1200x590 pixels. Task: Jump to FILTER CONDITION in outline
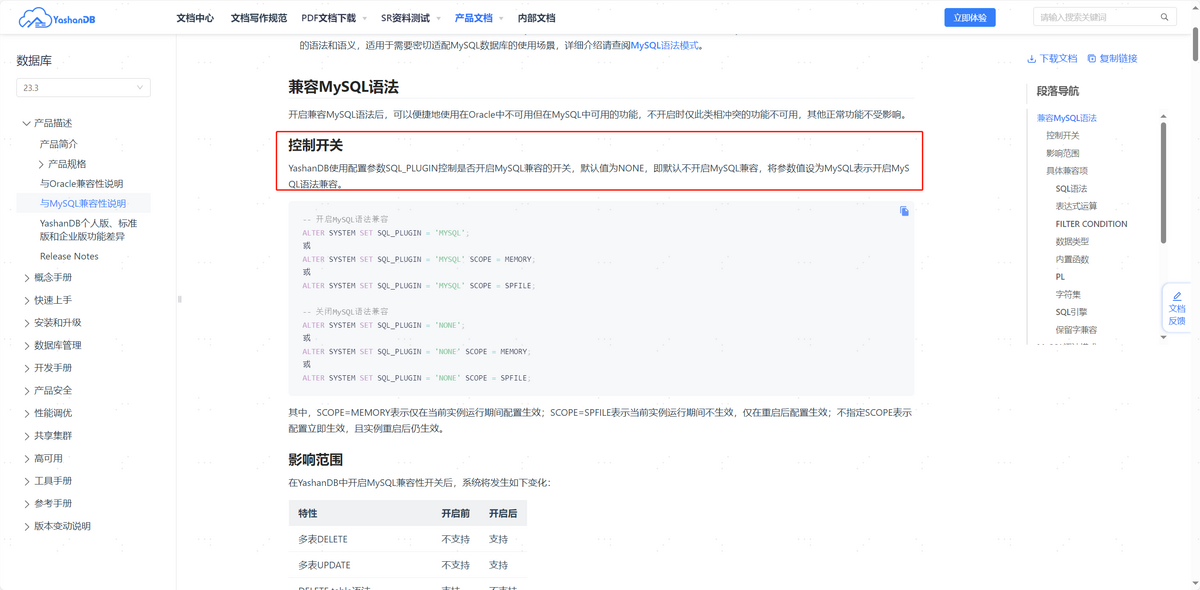click(1091, 224)
